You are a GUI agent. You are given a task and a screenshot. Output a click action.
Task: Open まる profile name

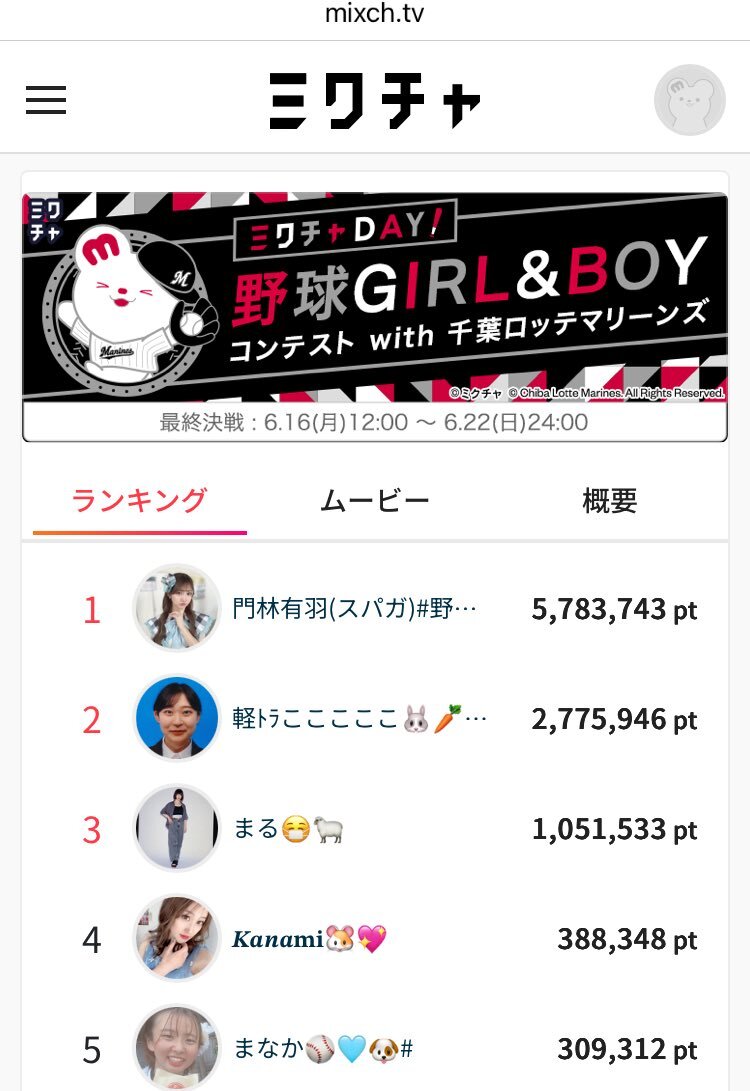pyautogui.click(x=288, y=829)
